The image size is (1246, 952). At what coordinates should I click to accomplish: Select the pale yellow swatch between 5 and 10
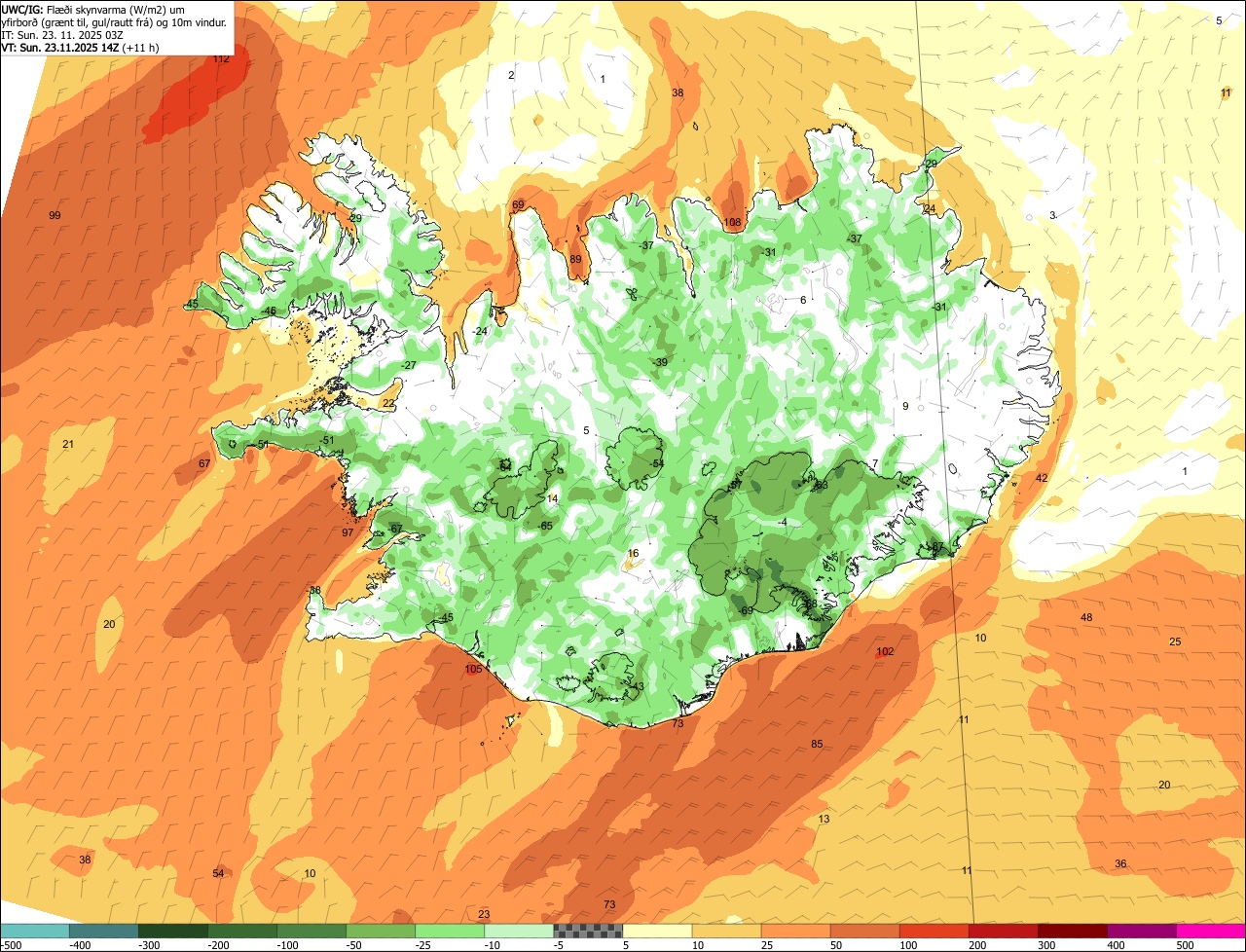657,931
